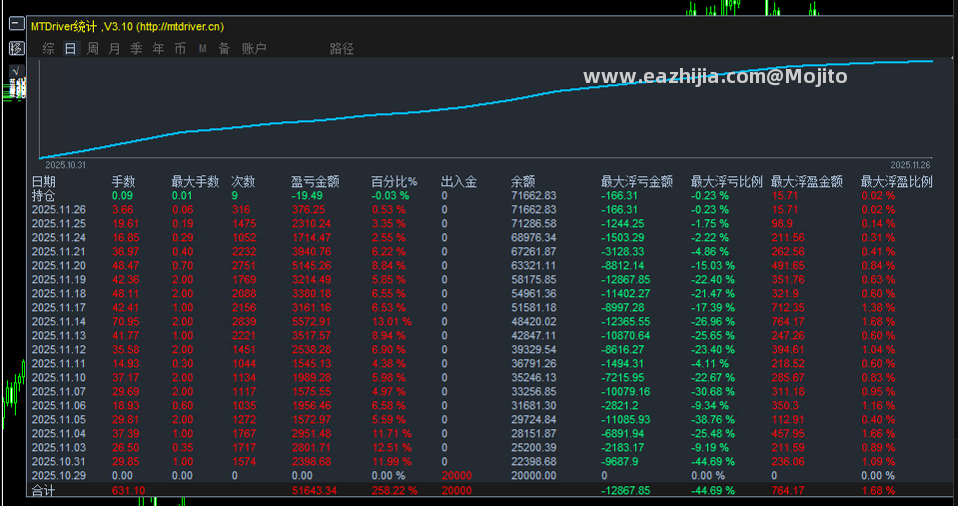Click the 盈亏金额 column header
The height and width of the screenshot is (506, 958).
pyautogui.click(x=315, y=182)
